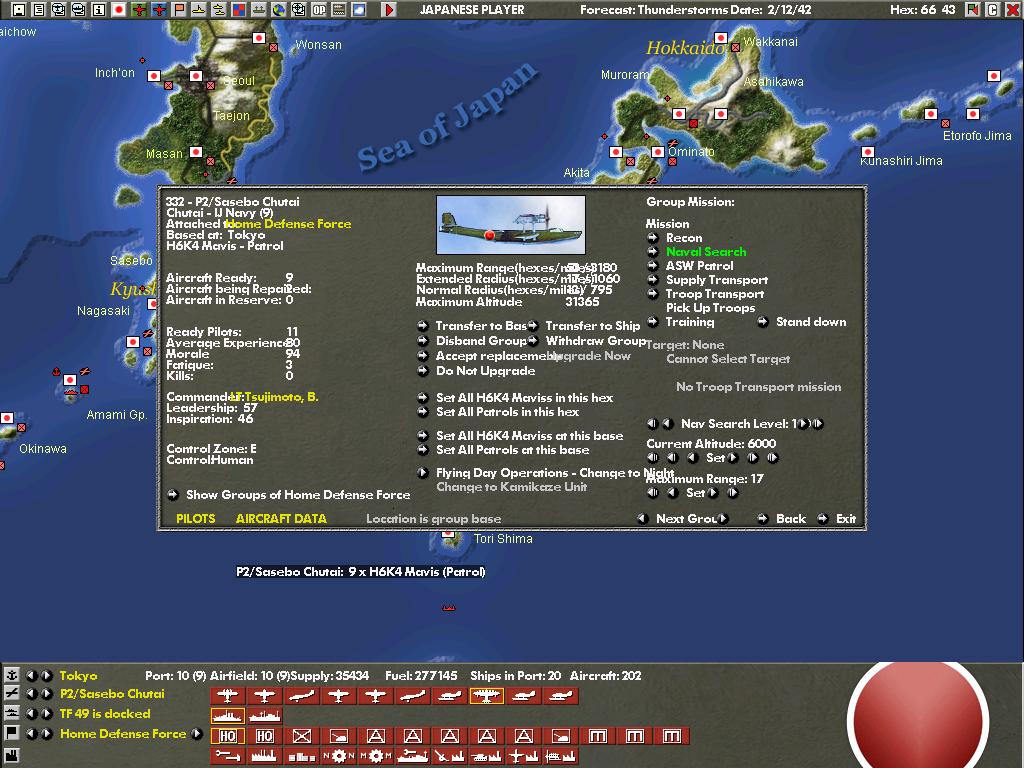Raise Maximum Range to maximum with rightmost arrow

point(733,493)
